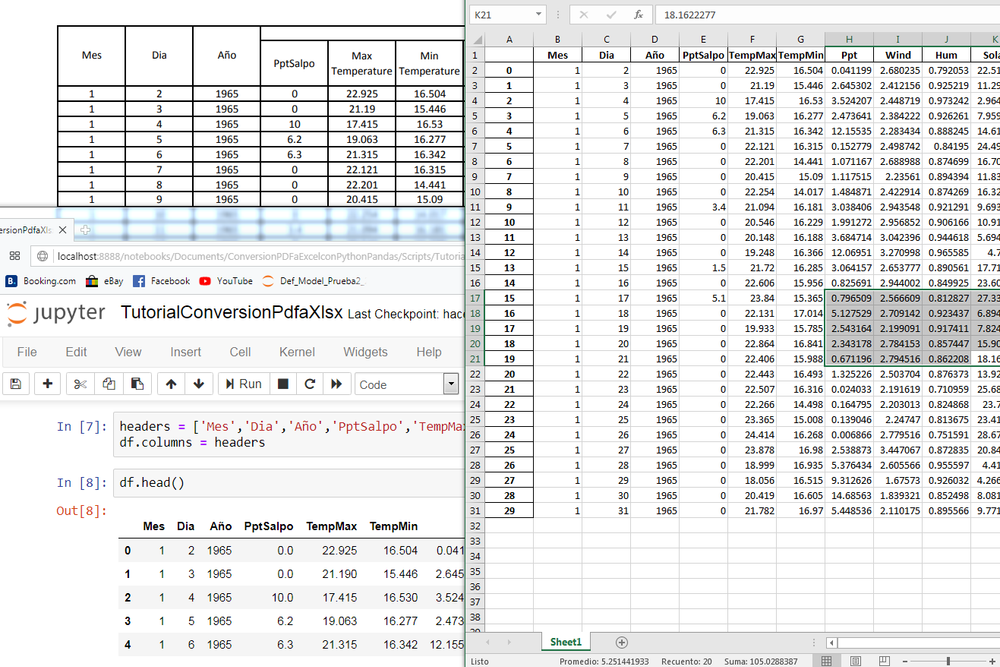This screenshot has height=667, width=1000.
Task: Interrupt the kernel with the stop icon
Action: [x=283, y=384]
